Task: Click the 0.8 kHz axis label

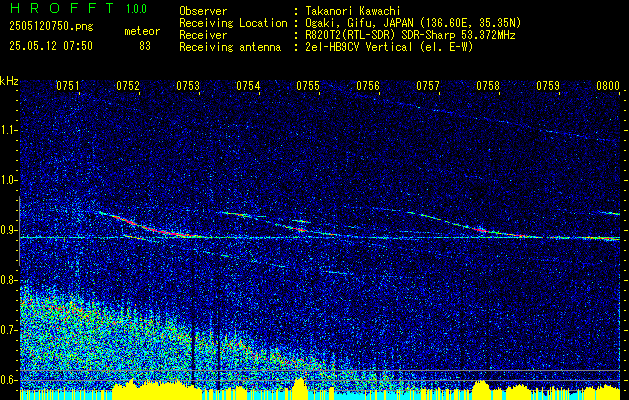Action: pyautogui.click(x=9, y=280)
